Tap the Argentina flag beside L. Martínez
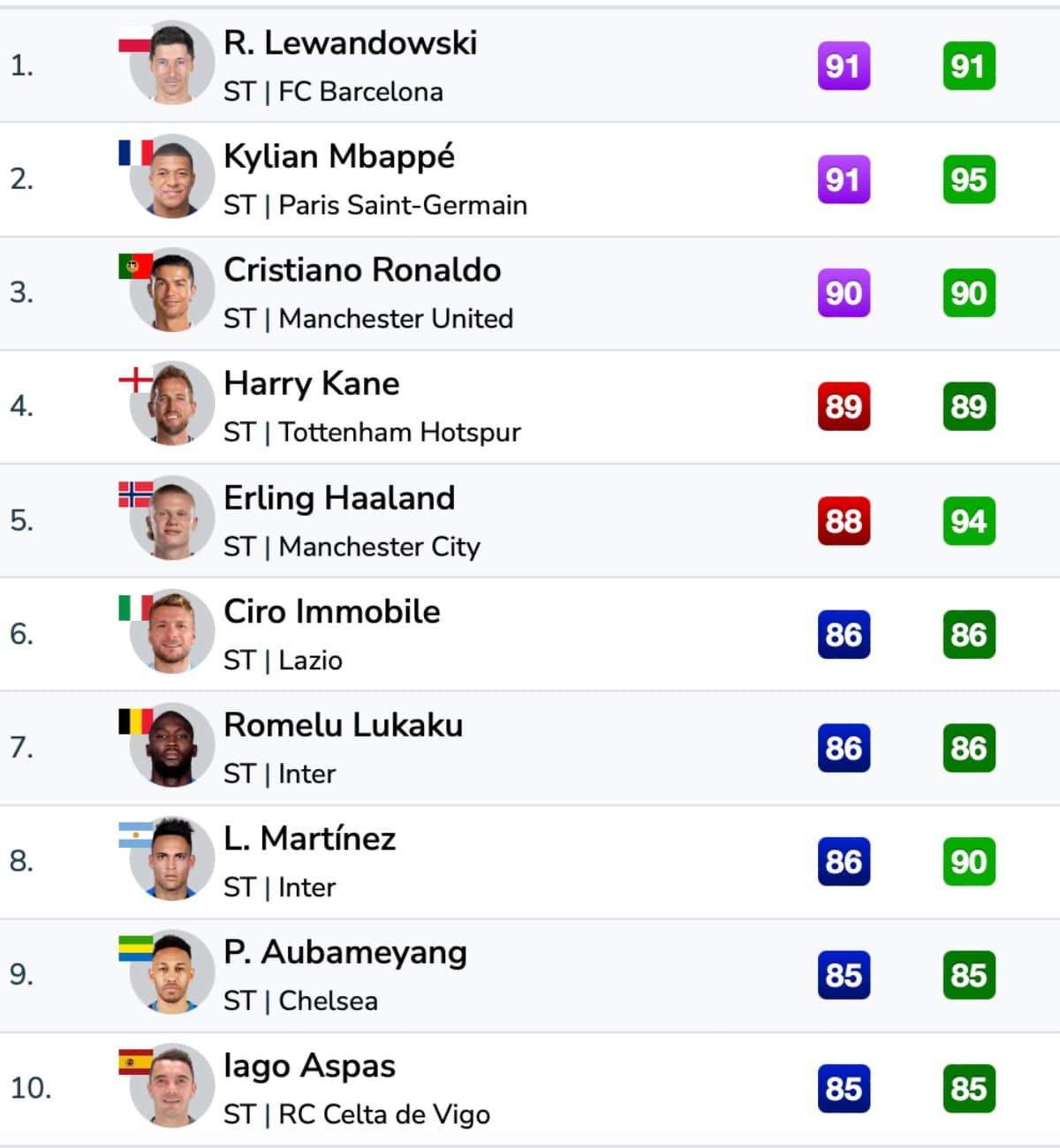1060x1148 pixels. tap(135, 835)
